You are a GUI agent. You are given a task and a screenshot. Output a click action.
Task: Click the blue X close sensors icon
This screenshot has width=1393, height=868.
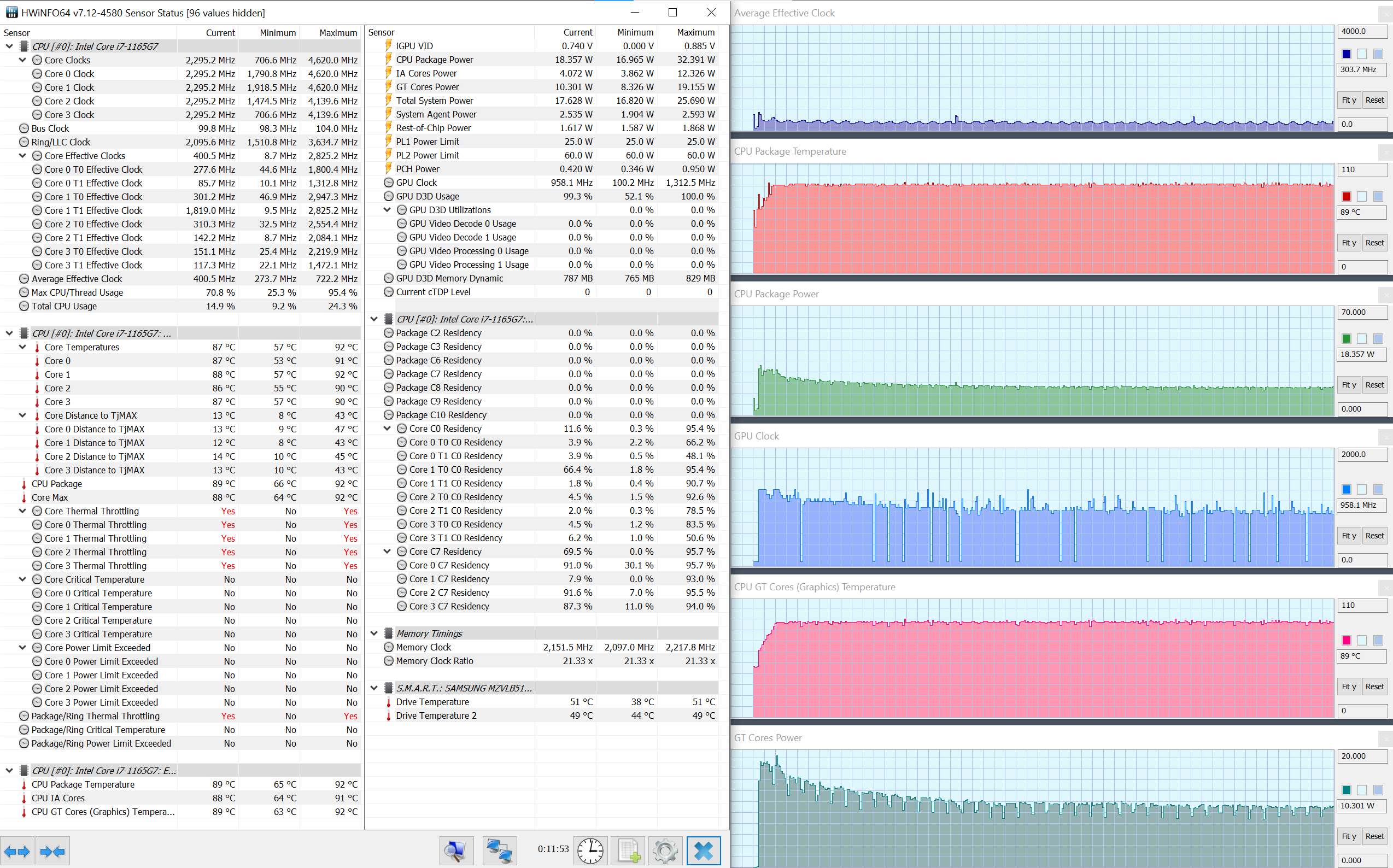704,851
